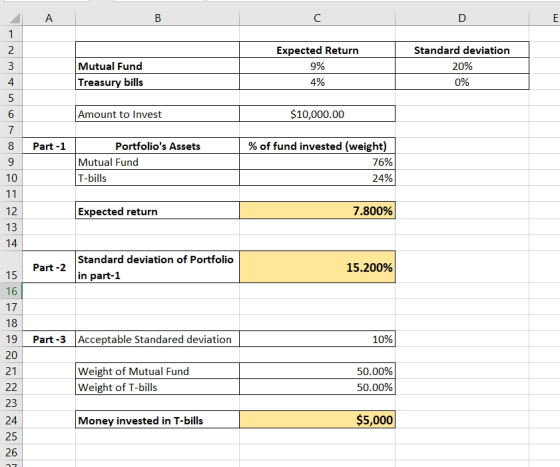
Task: Click the highlighted $5,000 cell
Action: pyautogui.click(x=317, y=420)
